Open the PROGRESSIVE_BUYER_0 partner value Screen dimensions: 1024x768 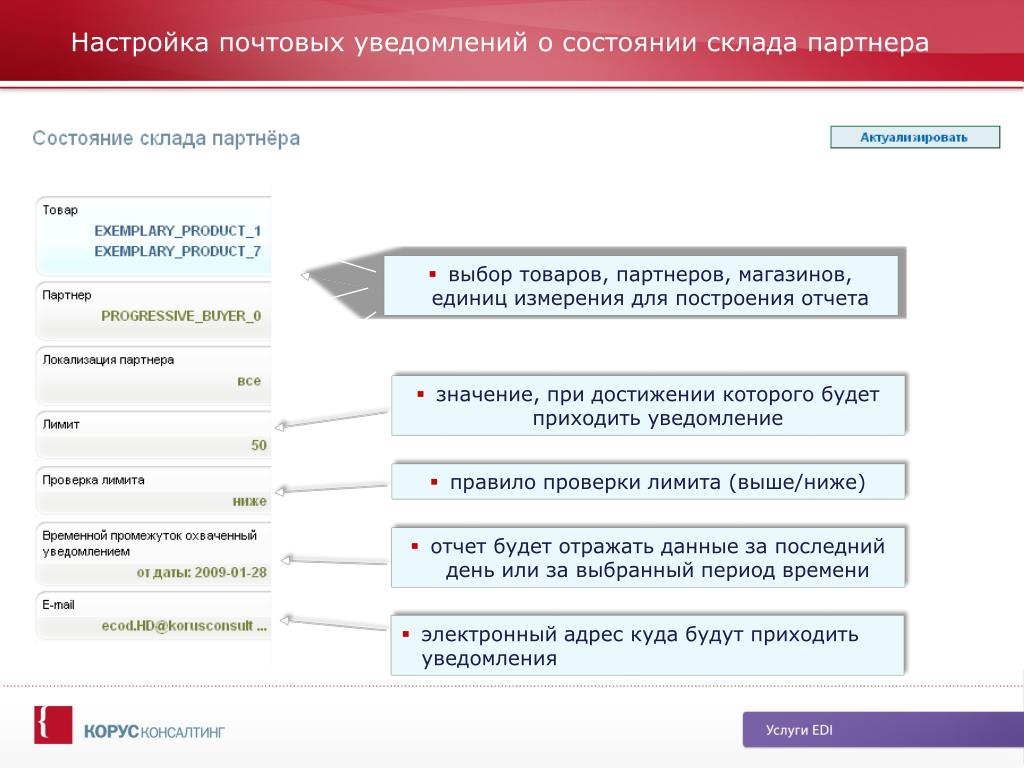point(181,315)
